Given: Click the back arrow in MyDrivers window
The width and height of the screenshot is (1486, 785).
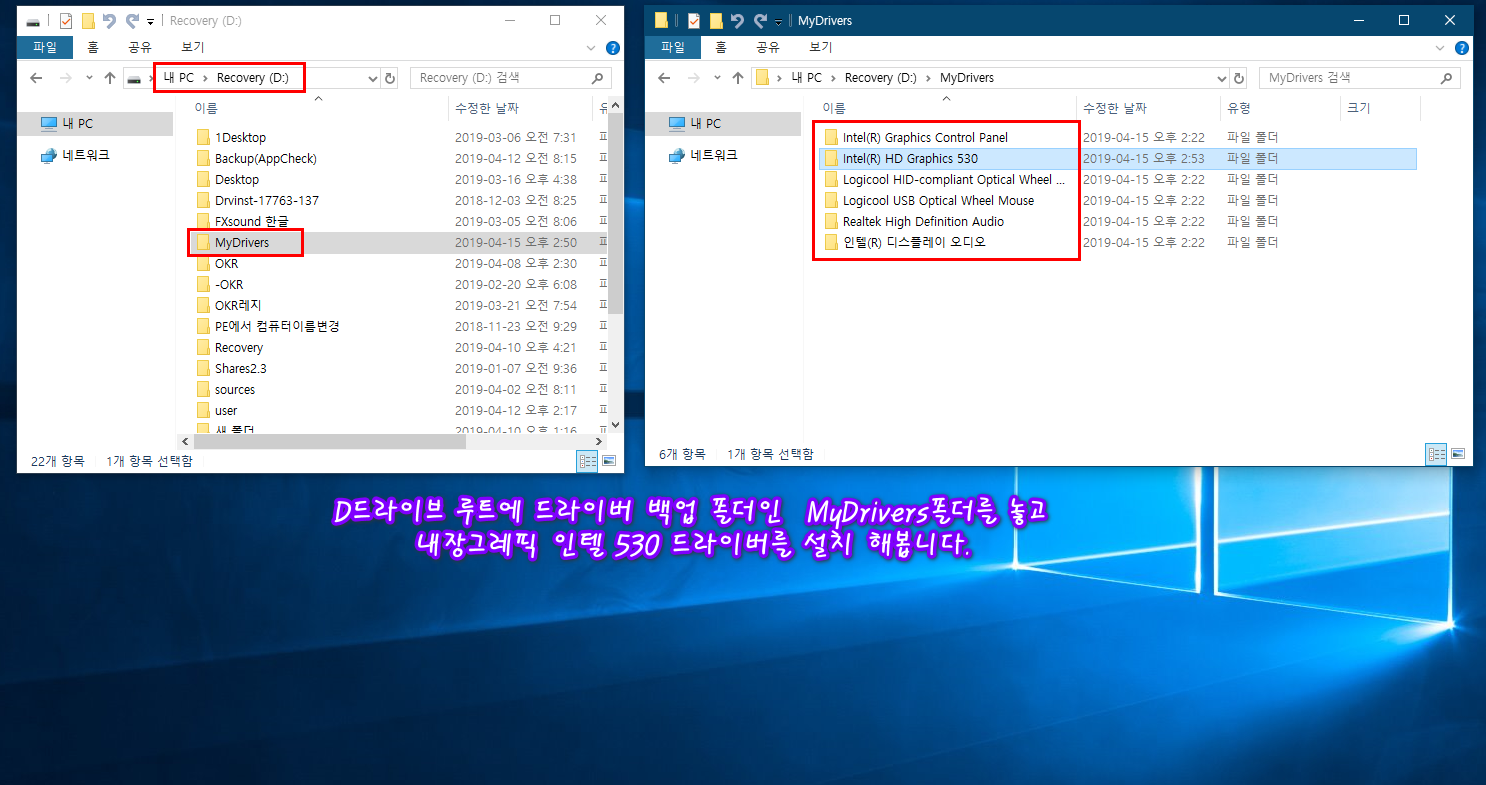Looking at the screenshot, I should pos(664,78).
